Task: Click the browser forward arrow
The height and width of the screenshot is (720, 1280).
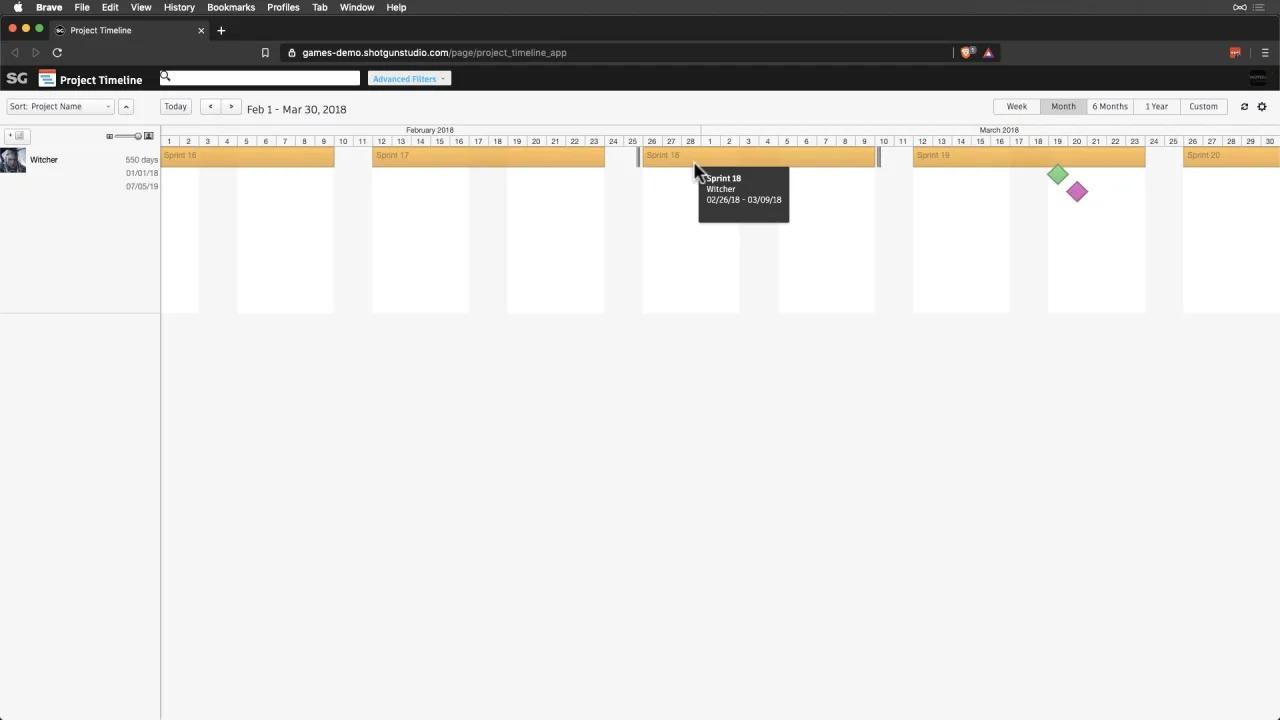Action: 35,53
